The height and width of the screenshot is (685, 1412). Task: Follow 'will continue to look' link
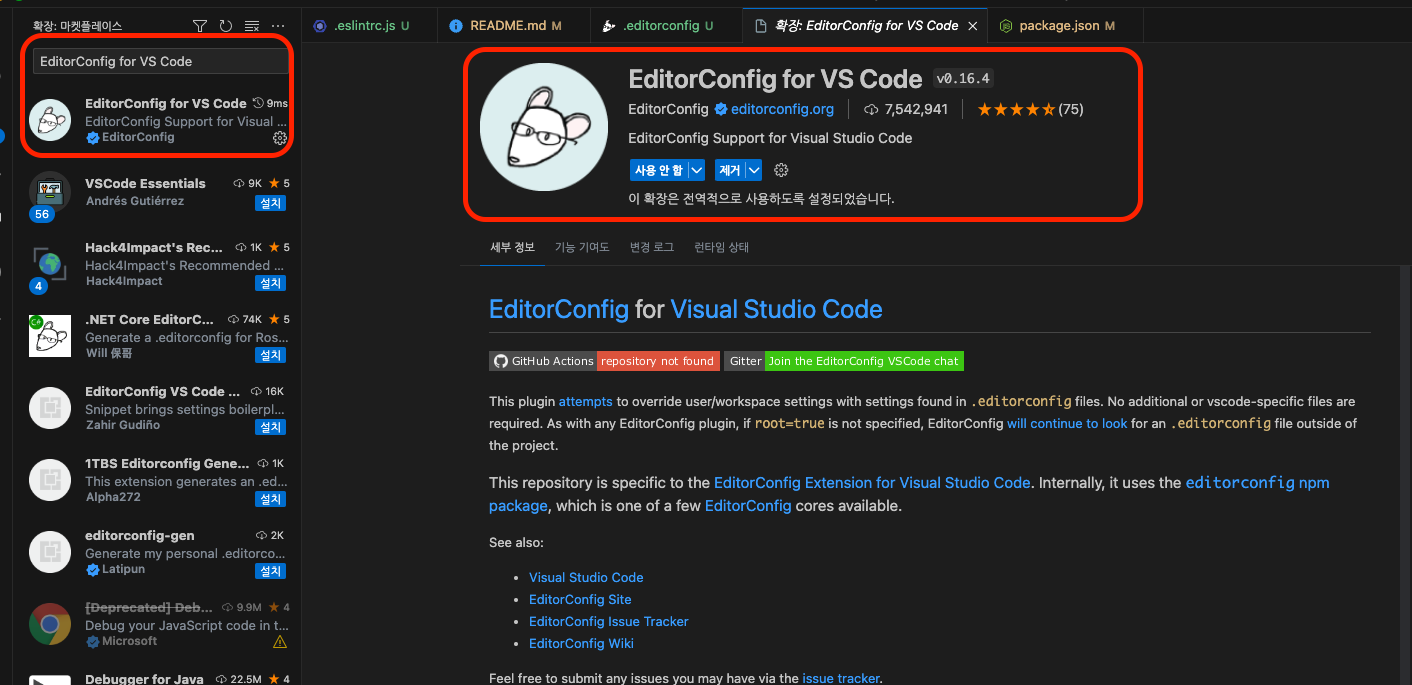pos(1067,423)
